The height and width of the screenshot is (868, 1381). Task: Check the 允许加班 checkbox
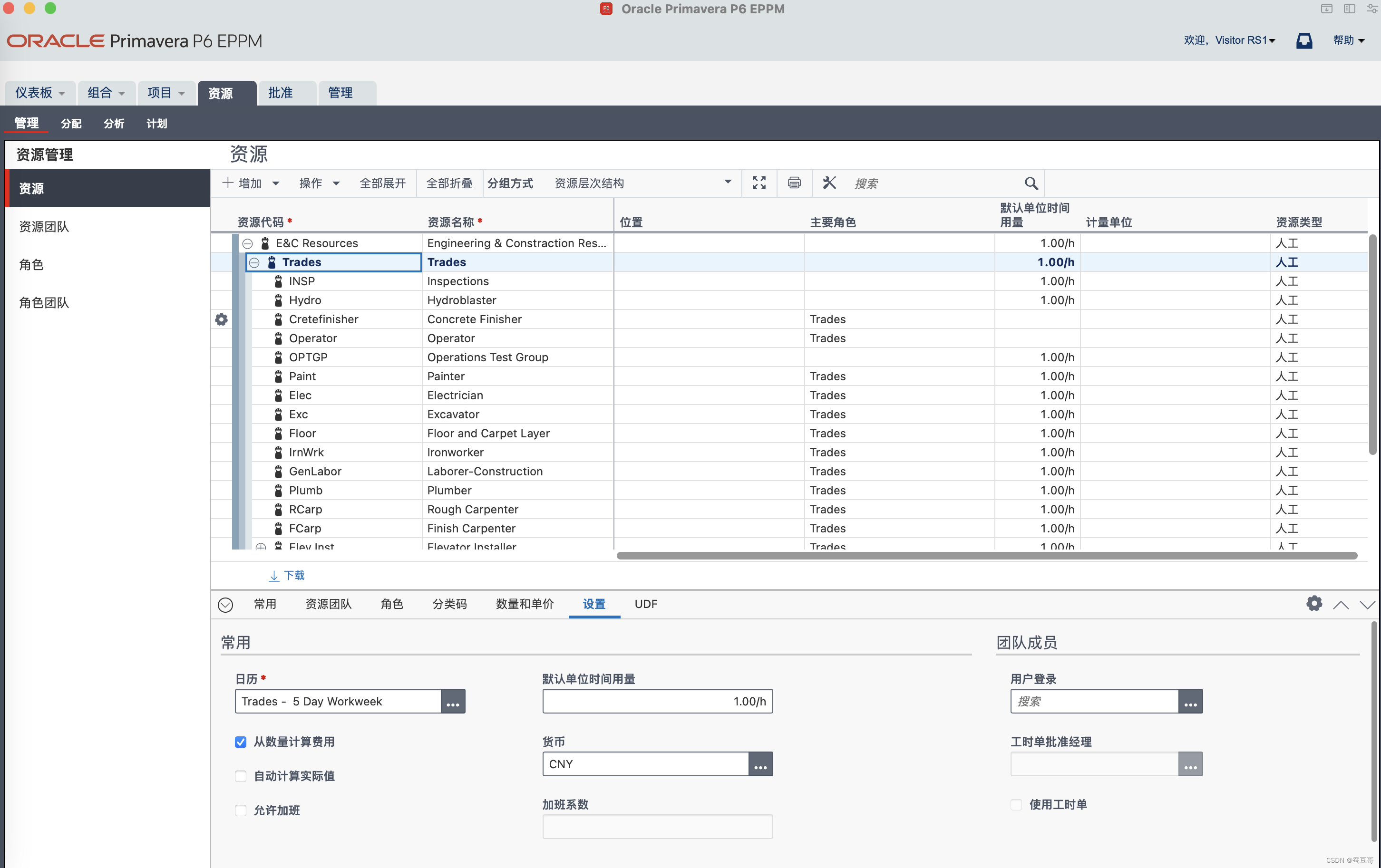pyautogui.click(x=240, y=810)
